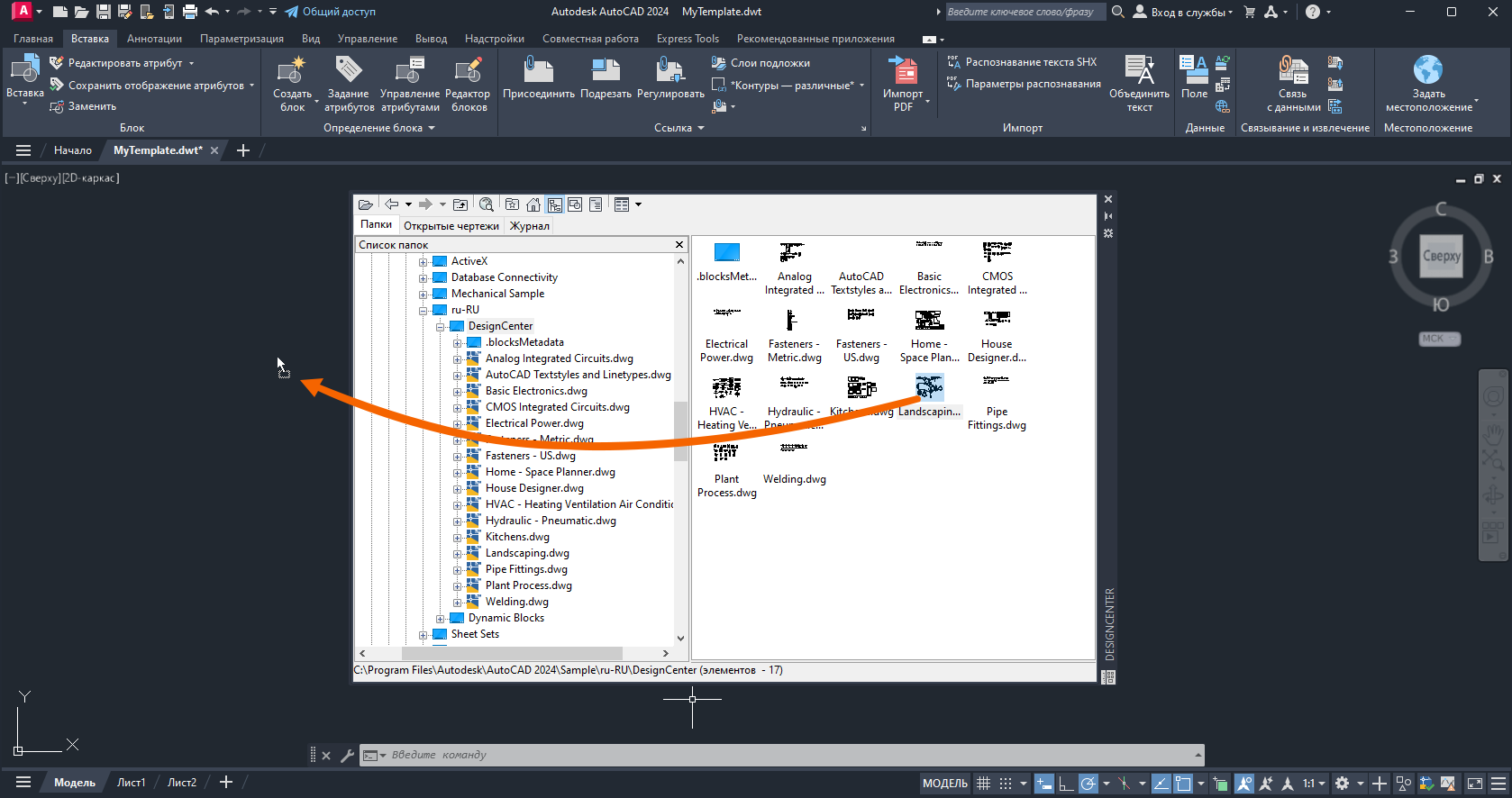The image size is (1512, 798).
Task: Click the Начало start tab
Action: click(x=72, y=150)
